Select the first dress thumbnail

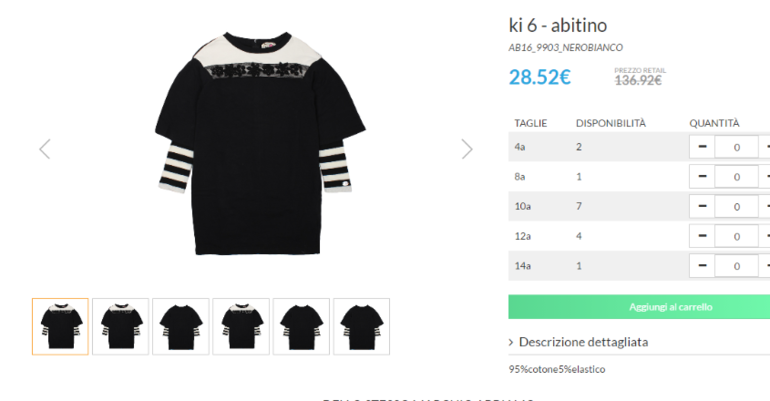coord(60,326)
